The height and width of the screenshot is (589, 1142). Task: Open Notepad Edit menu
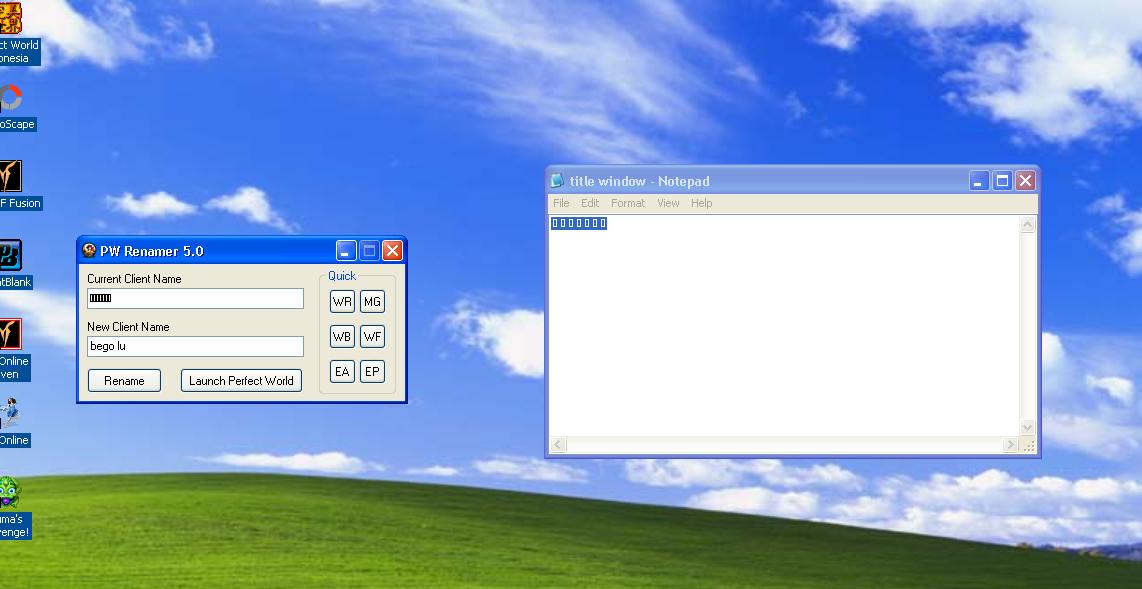click(x=590, y=203)
